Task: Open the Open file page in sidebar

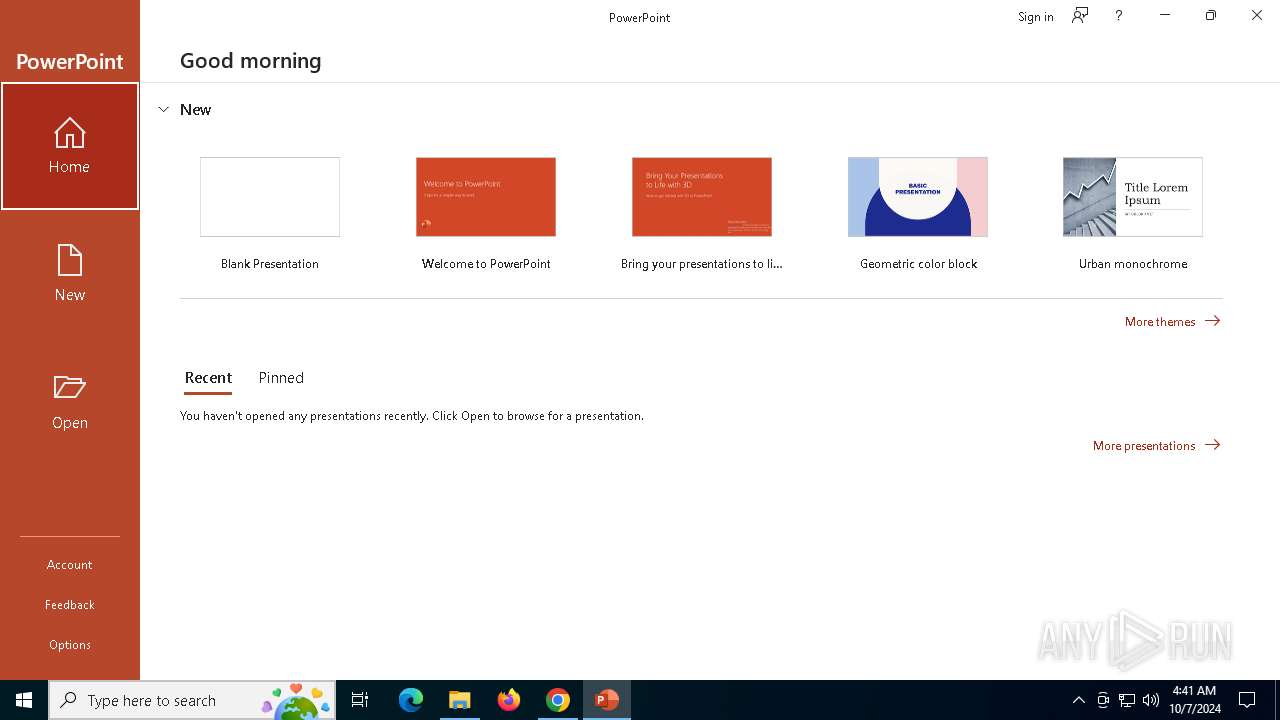Action: 70,401
